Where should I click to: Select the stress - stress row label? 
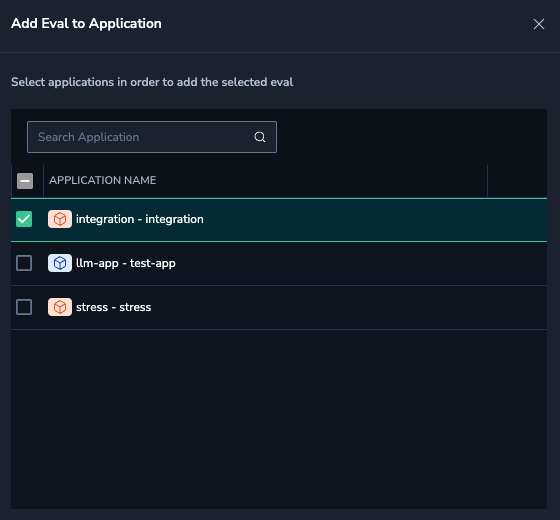point(114,307)
